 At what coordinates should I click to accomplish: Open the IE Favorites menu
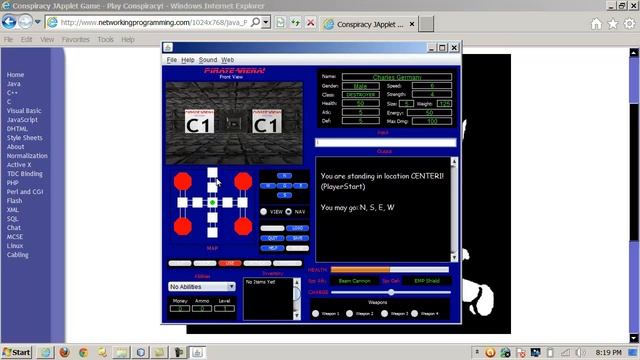tap(76, 40)
